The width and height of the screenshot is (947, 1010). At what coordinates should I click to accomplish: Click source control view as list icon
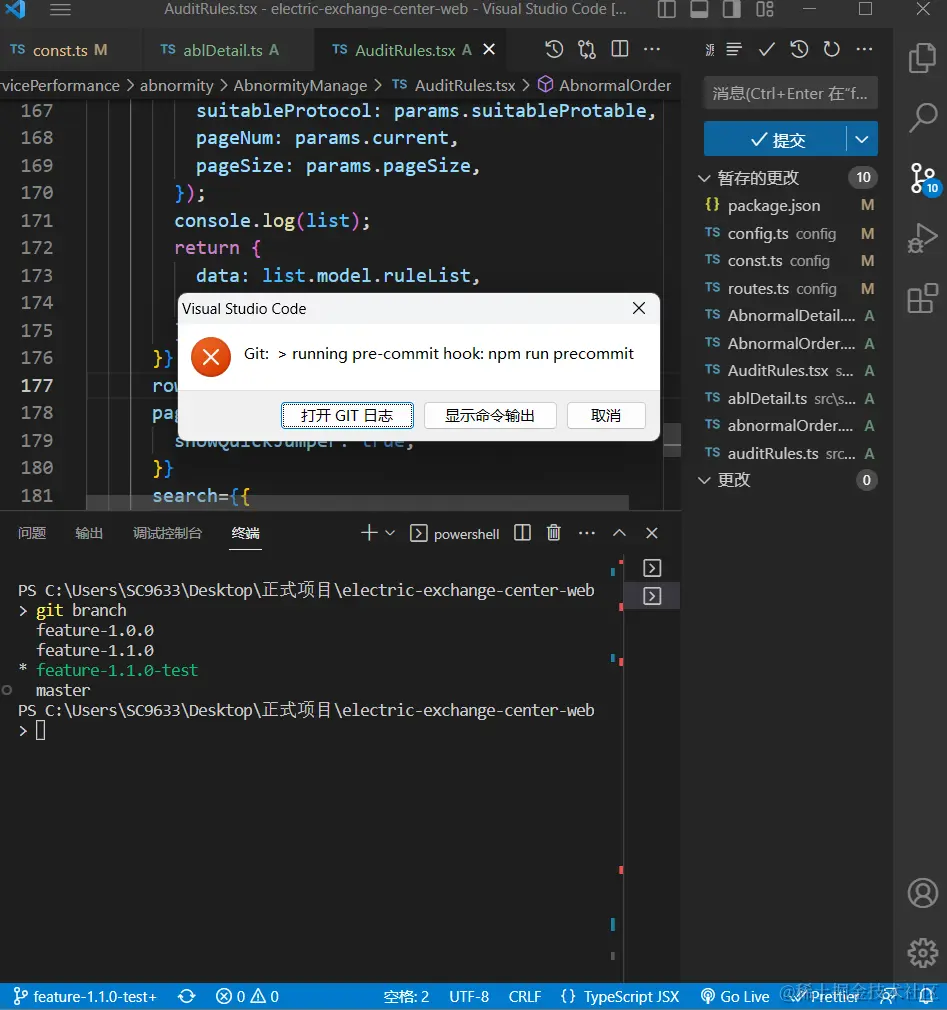coord(734,50)
